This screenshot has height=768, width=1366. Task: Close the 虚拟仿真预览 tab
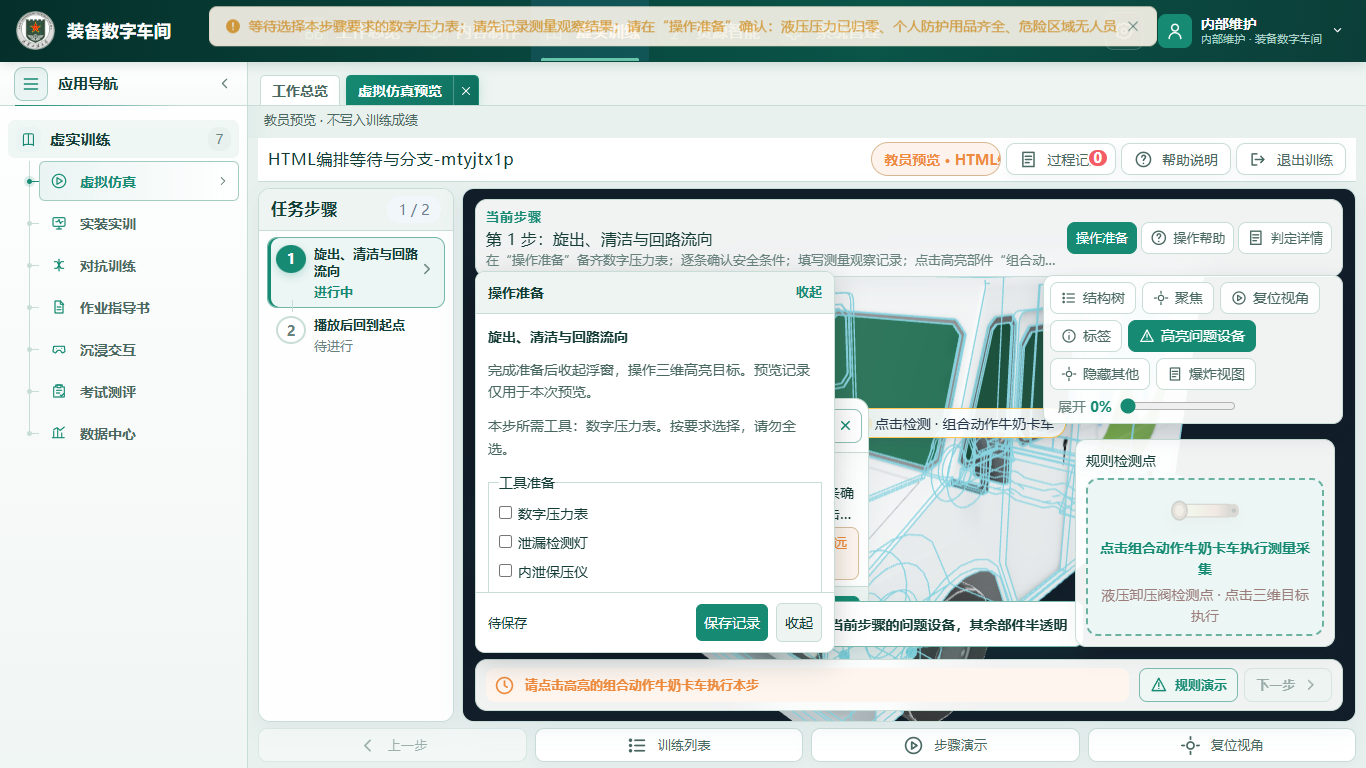(466, 91)
